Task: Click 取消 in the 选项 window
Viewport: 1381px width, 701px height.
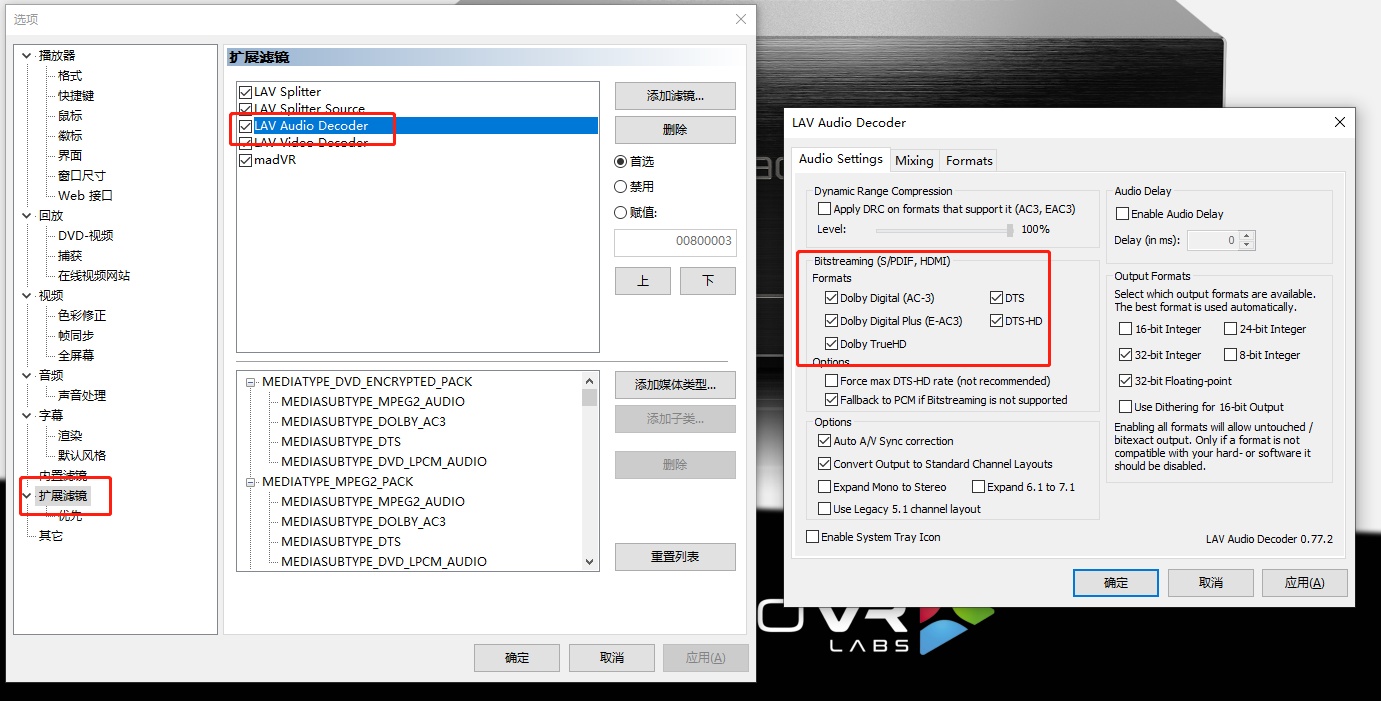Action: pos(612,658)
